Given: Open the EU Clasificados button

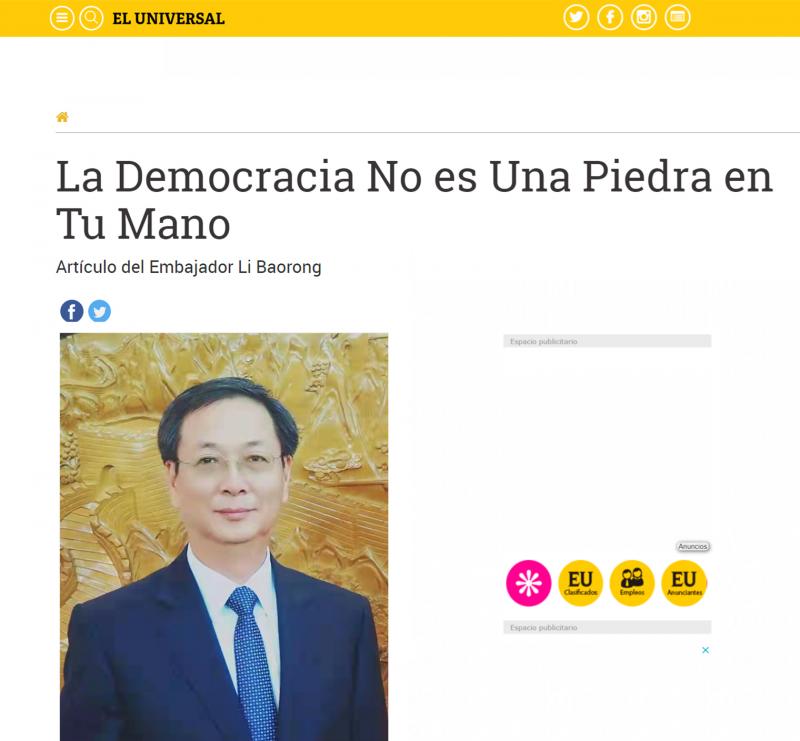Looking at the screenshot, I should (581, 583).
